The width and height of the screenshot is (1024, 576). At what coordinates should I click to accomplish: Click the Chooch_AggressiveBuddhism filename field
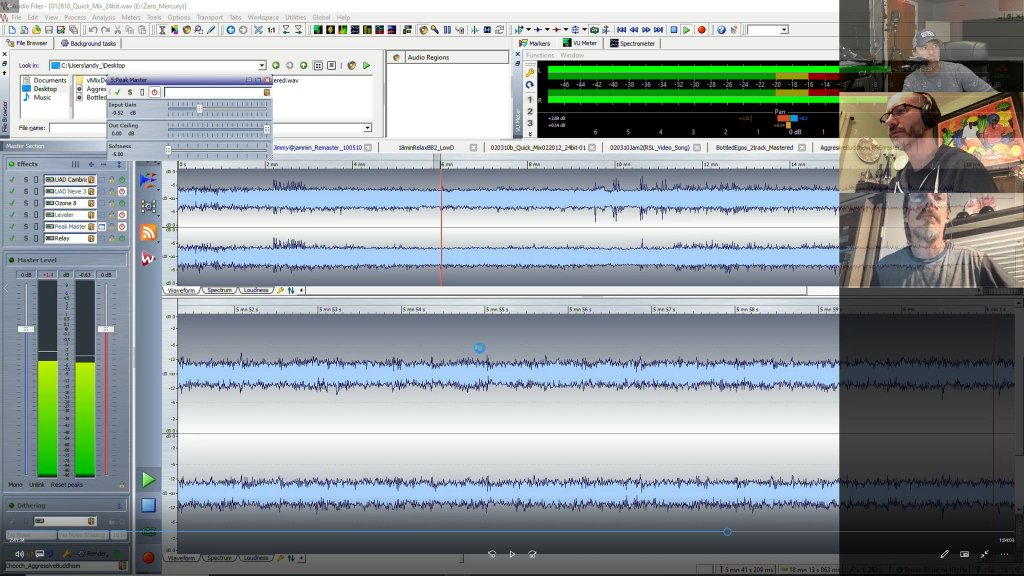coord(64,565)
